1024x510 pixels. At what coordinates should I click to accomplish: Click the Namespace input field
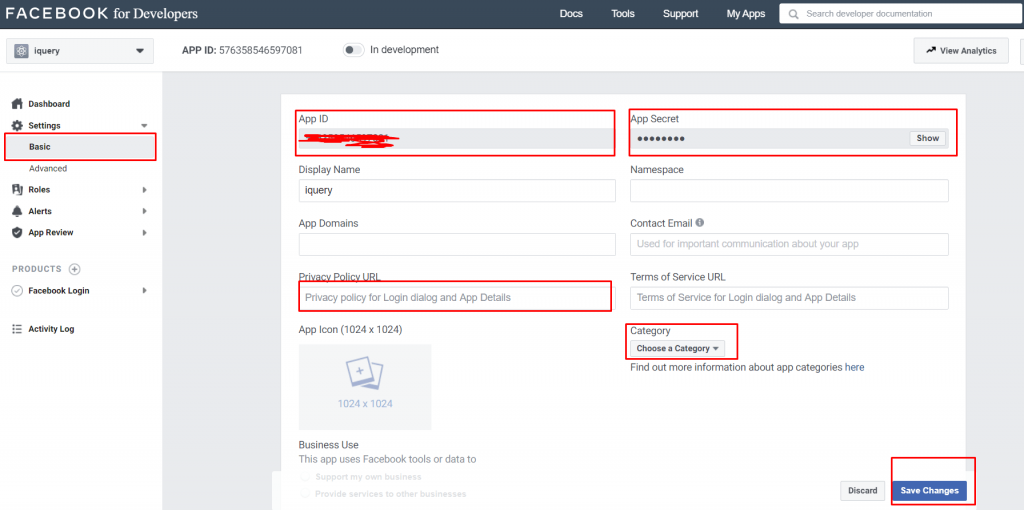[x=789, y=191]
